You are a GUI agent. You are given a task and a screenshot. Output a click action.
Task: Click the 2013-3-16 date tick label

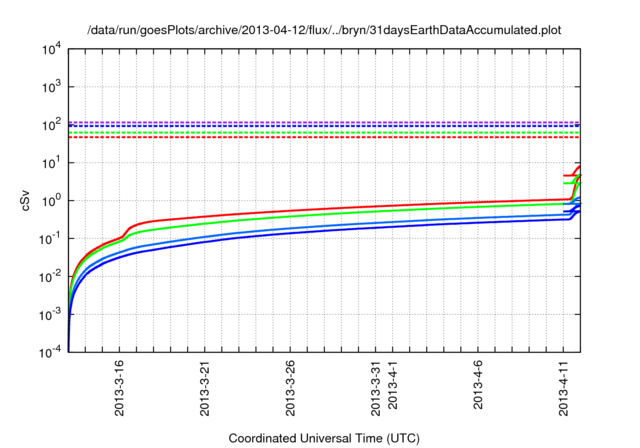click(119, 388)
